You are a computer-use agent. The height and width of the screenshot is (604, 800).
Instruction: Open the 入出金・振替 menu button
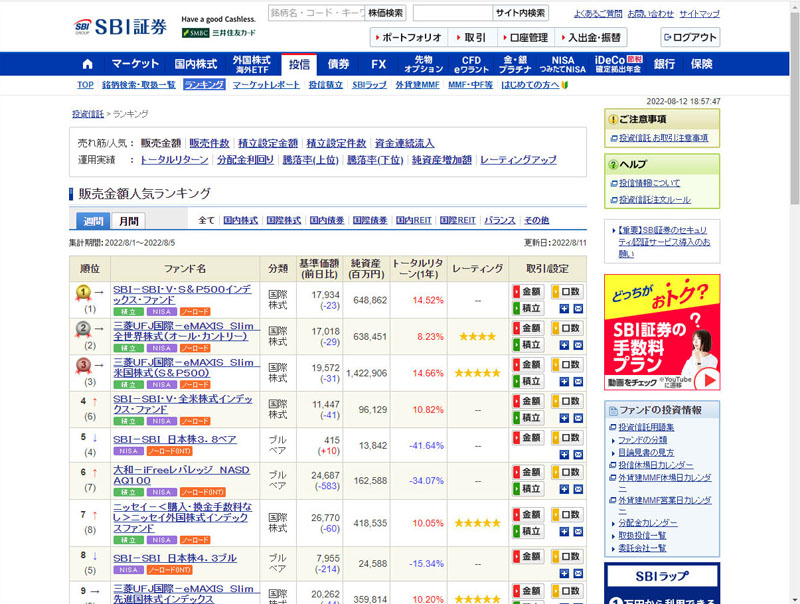point(592,38)
